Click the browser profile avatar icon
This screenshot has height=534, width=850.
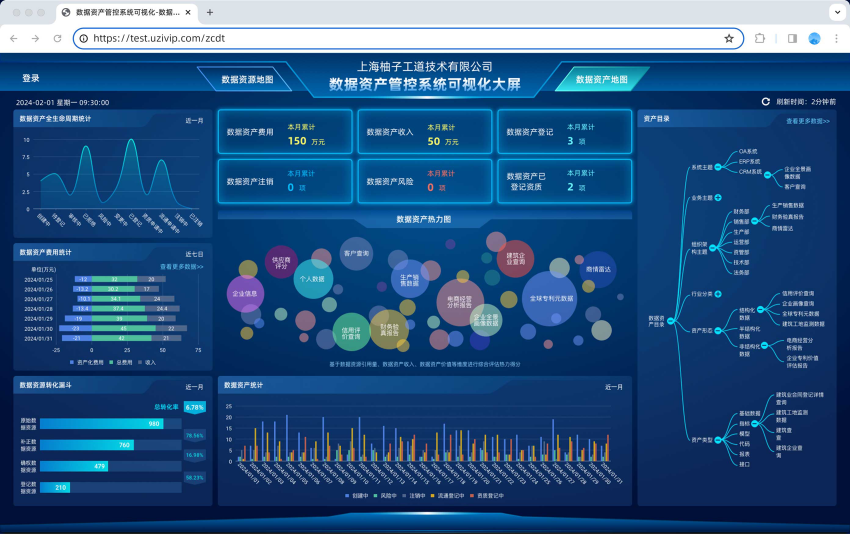pyautogui.click(x=814, y=38)
